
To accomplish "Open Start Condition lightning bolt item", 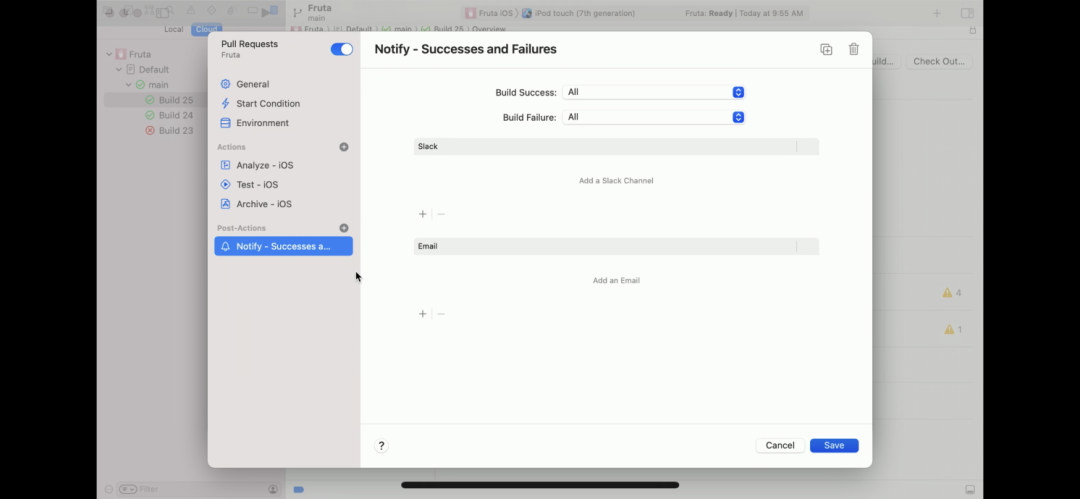I will click(283, 103).
